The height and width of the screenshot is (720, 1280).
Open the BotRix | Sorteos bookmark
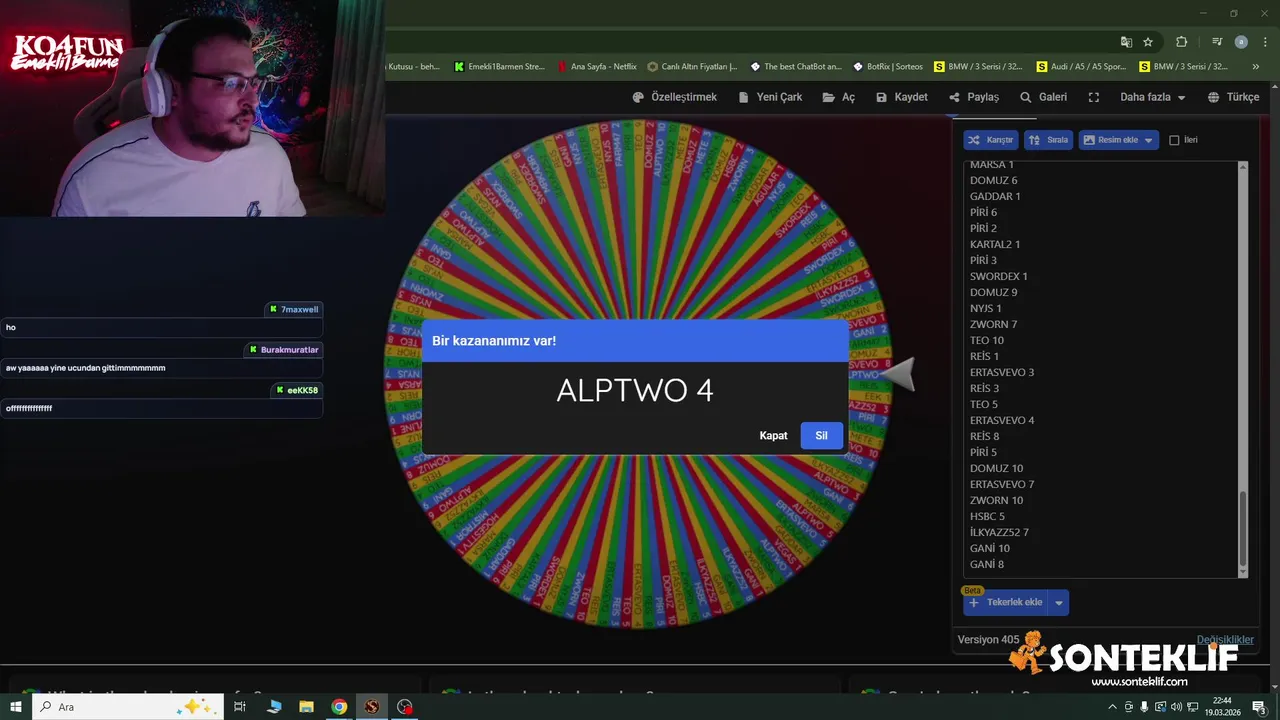click(x=888, y=67)
